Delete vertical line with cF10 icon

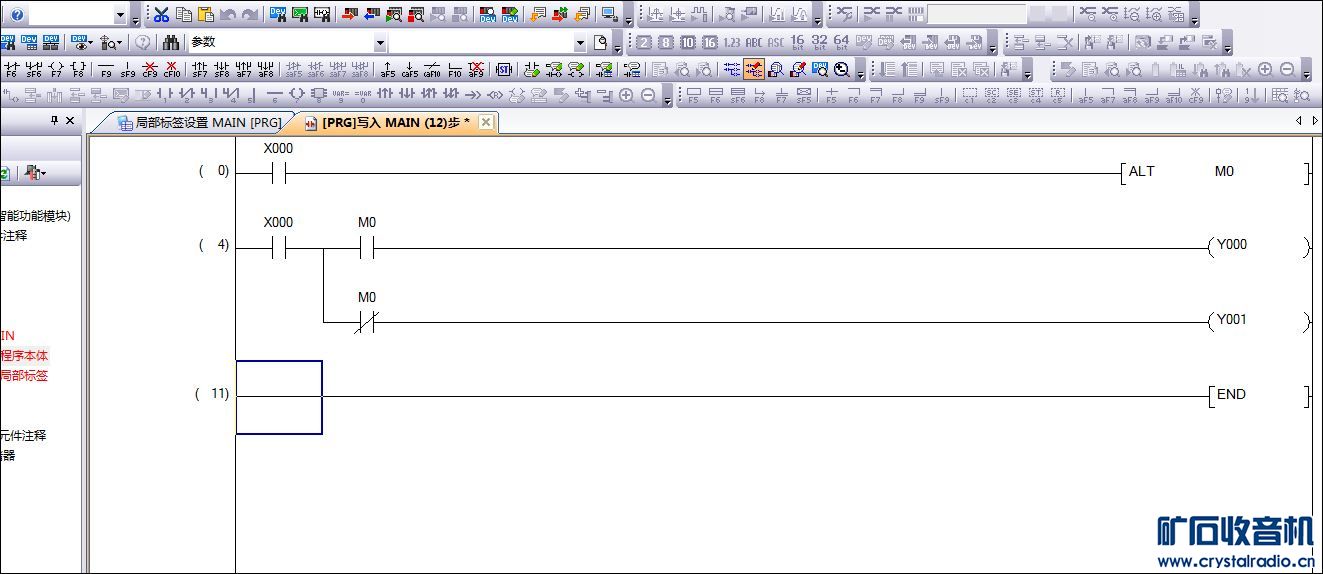pos(172,71)
